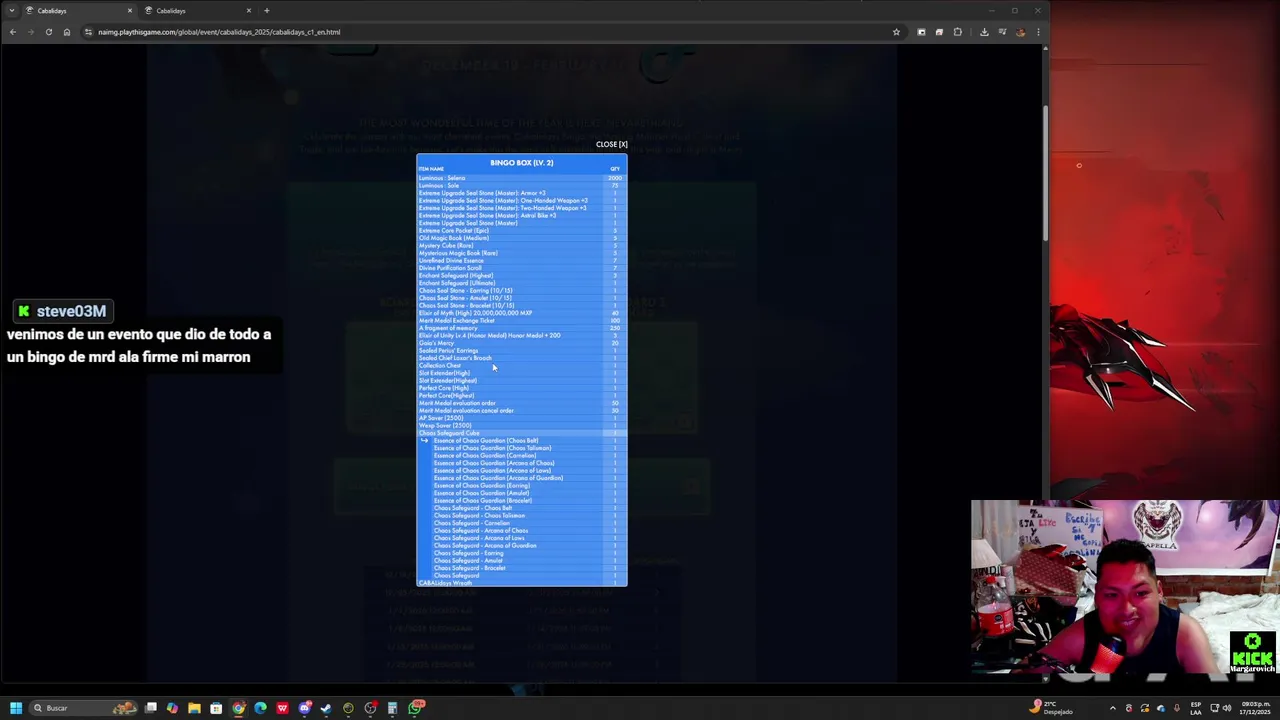Open the Chrome three-dot menu
1280x720 pixels.
pyautogui.click(x=1038, y=32)
